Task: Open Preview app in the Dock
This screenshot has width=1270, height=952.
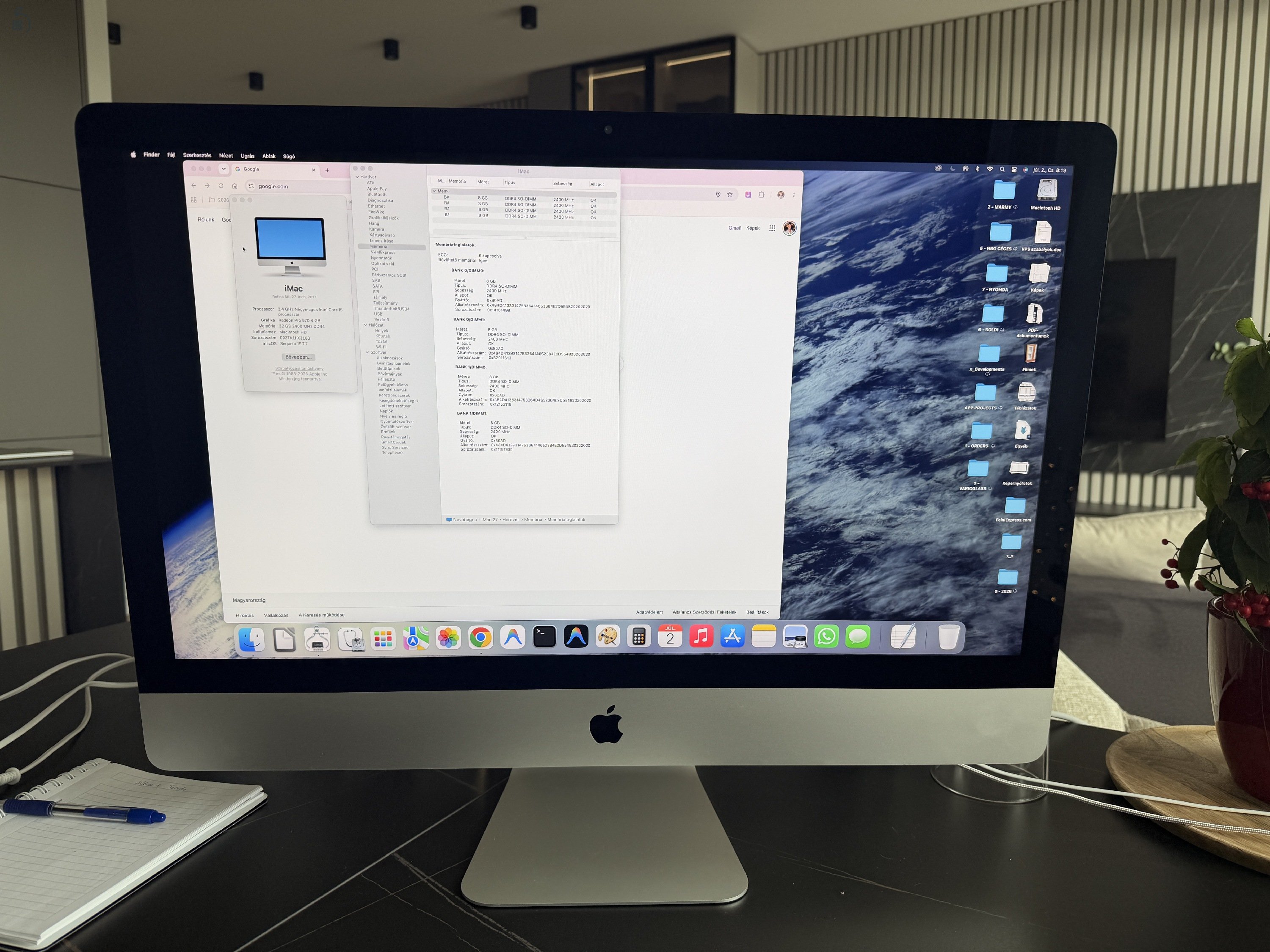Action: 795,636
